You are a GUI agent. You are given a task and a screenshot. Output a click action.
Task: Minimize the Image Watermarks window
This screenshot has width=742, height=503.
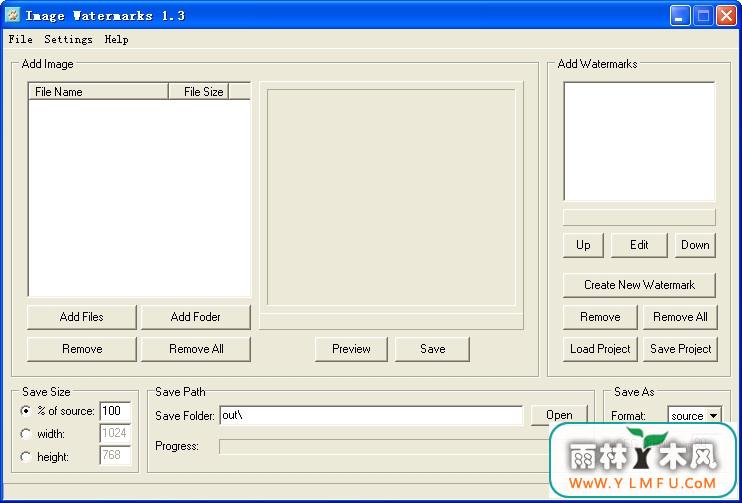[x=680, y=16]
